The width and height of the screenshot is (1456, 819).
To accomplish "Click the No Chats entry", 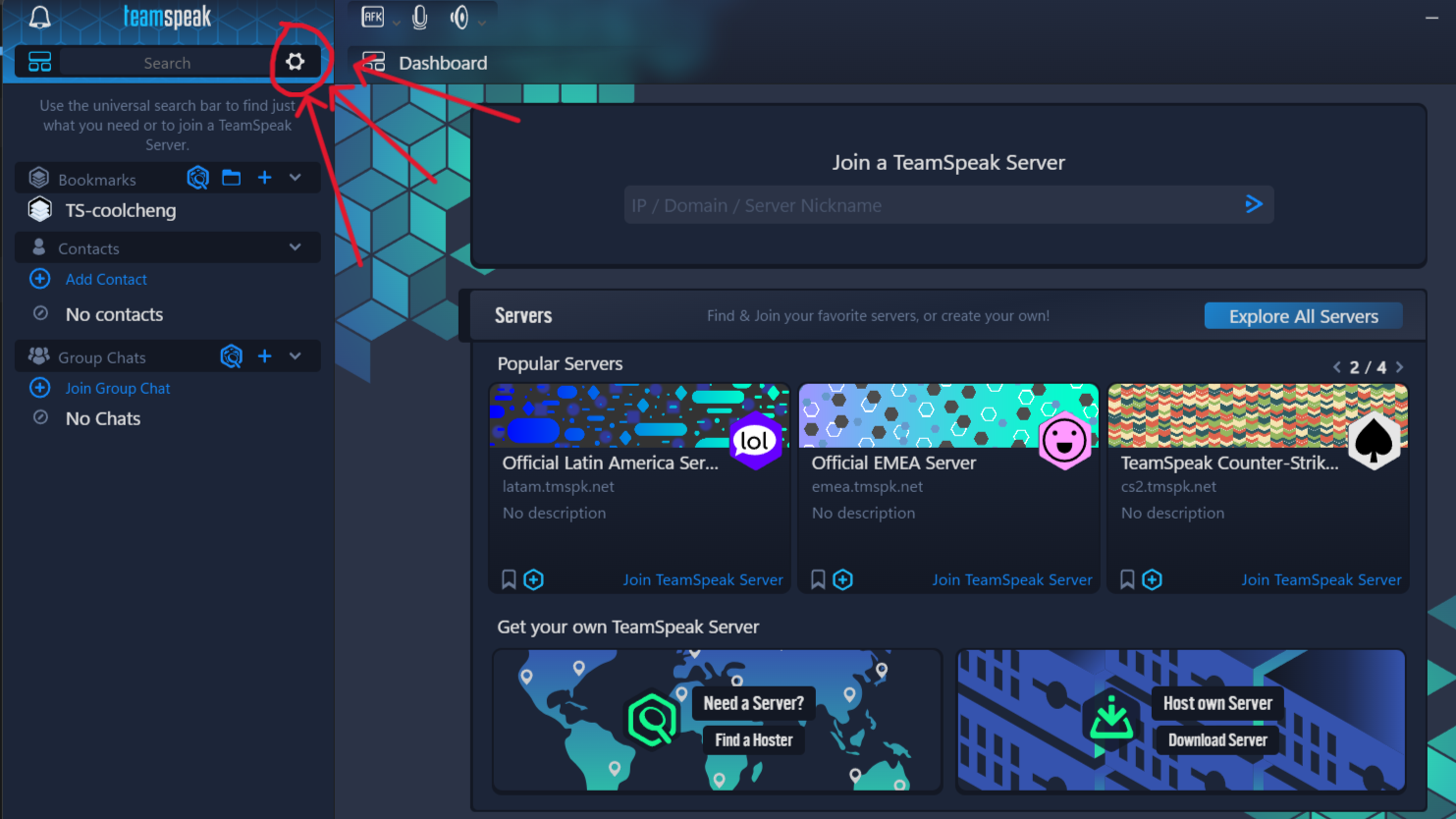I will click(x=103, y=418).
